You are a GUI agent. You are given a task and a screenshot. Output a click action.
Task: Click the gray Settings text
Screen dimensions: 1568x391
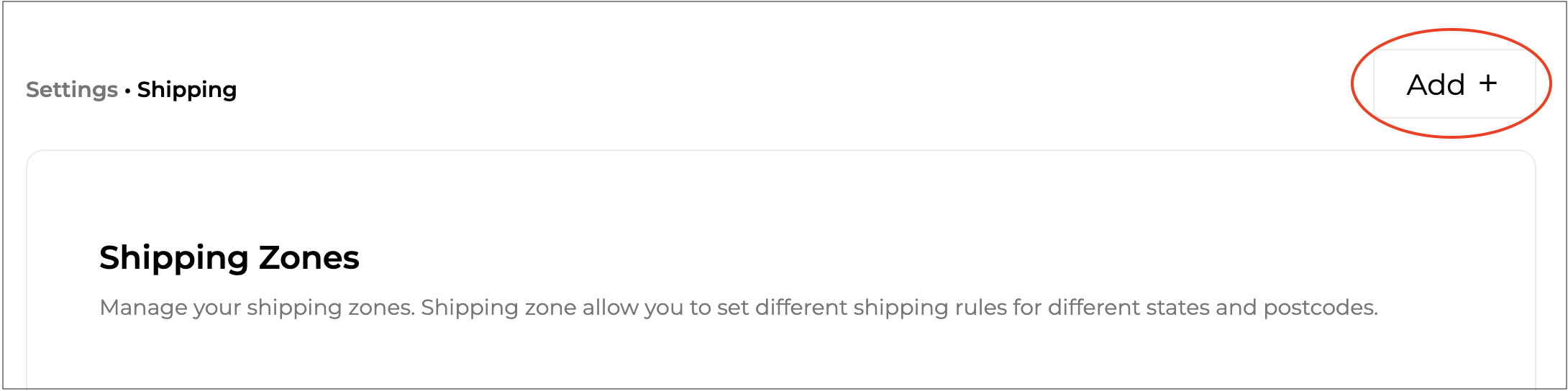[x=72, y=90]
